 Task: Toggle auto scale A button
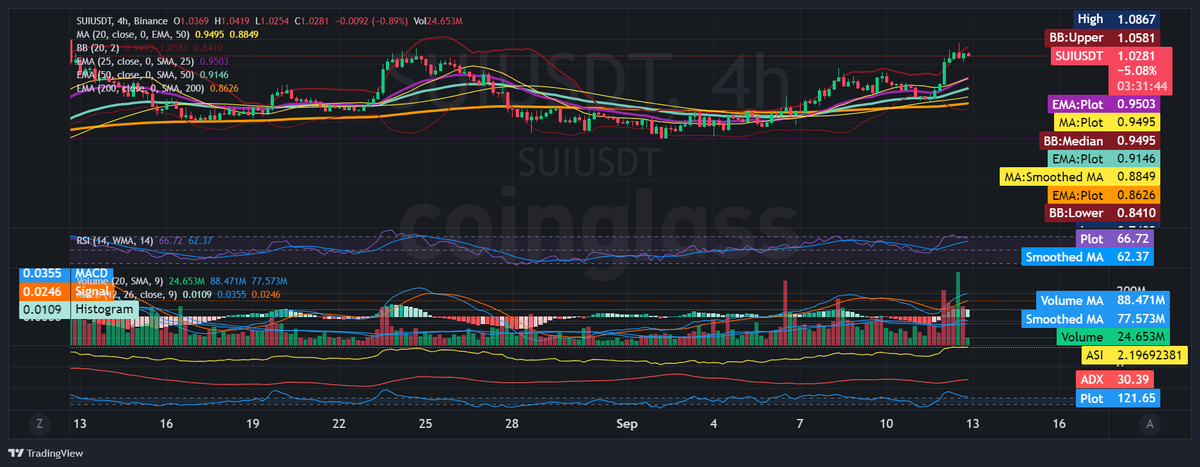1151,424
